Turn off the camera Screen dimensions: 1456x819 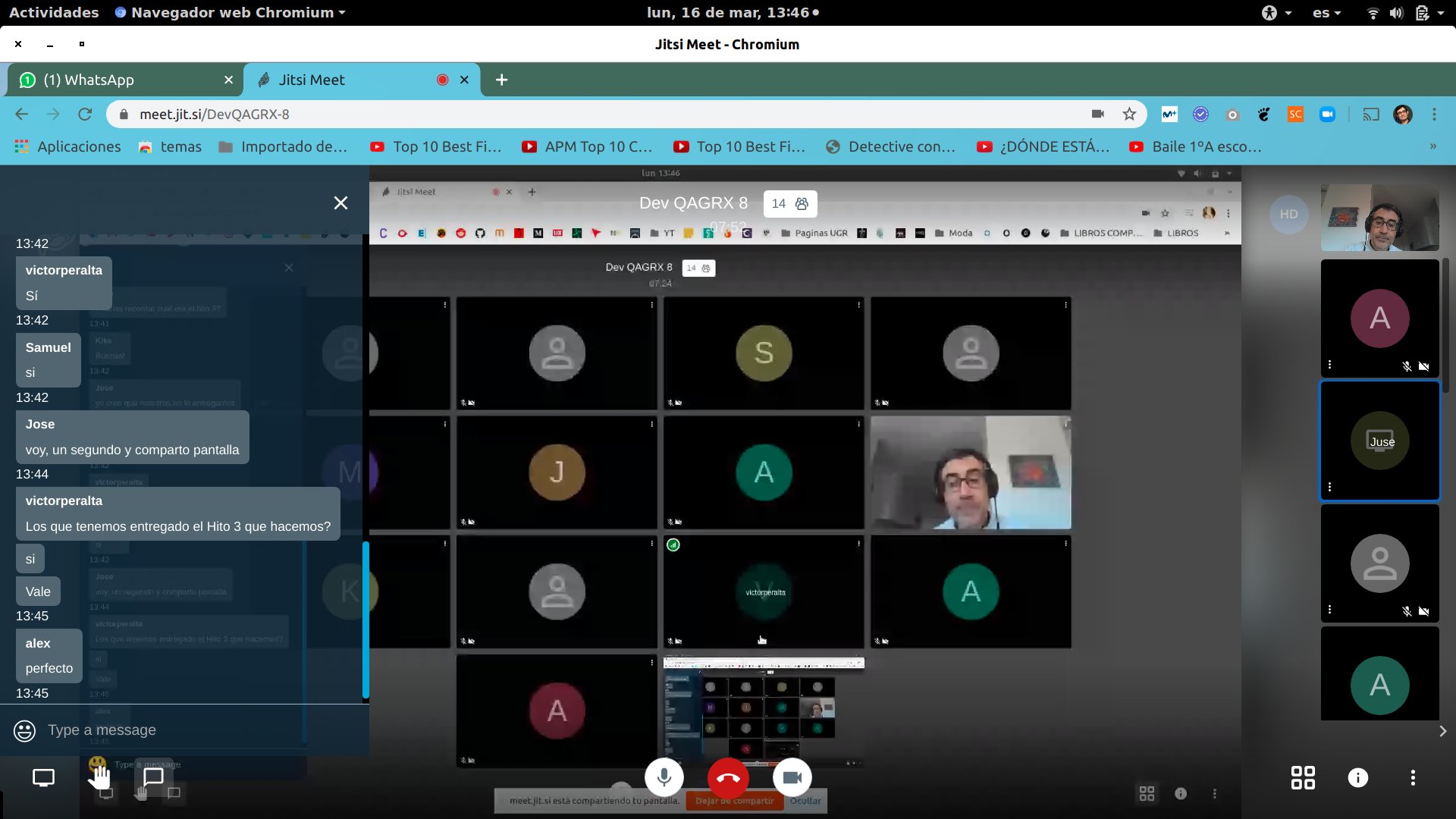click(792, 778)
